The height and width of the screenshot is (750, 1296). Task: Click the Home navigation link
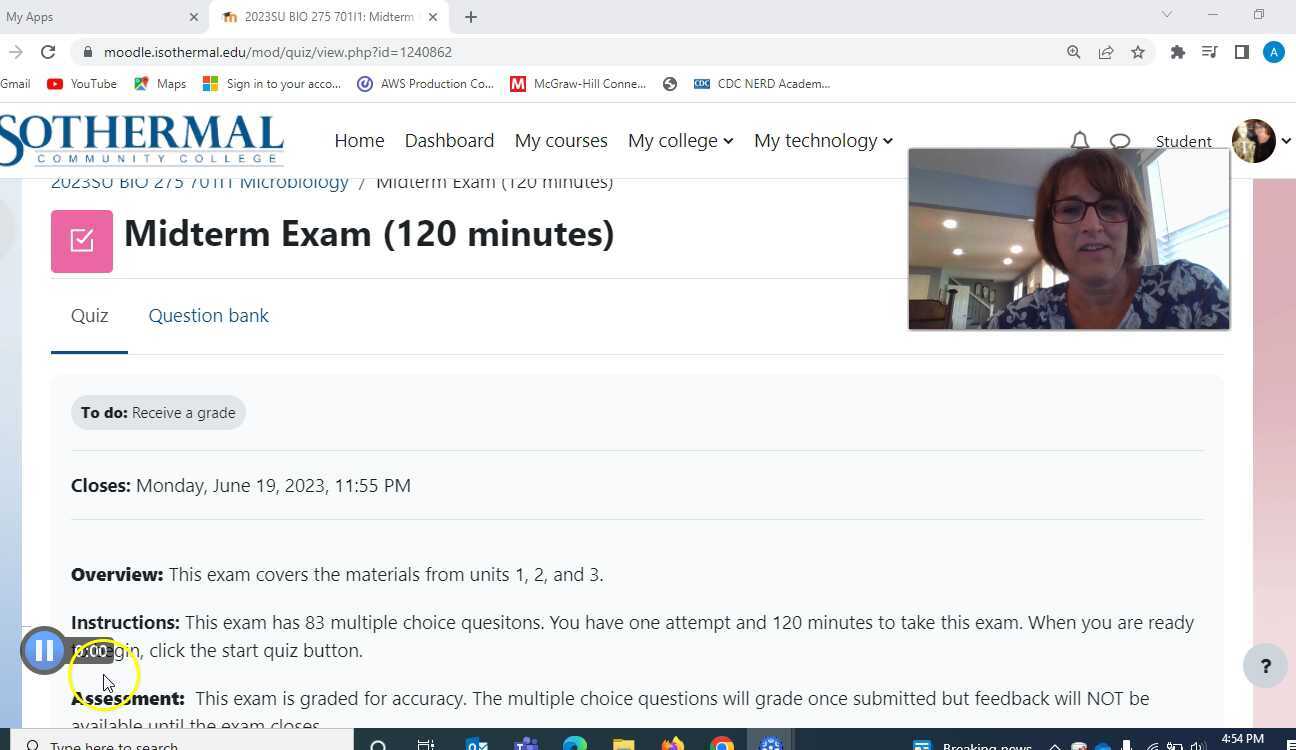point(359,140)
